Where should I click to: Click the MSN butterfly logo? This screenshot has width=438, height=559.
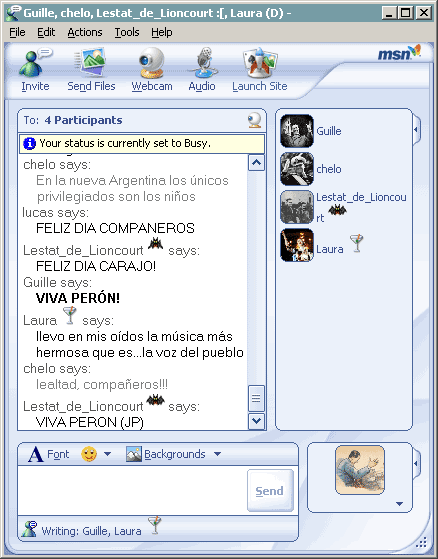click(399, 52)
